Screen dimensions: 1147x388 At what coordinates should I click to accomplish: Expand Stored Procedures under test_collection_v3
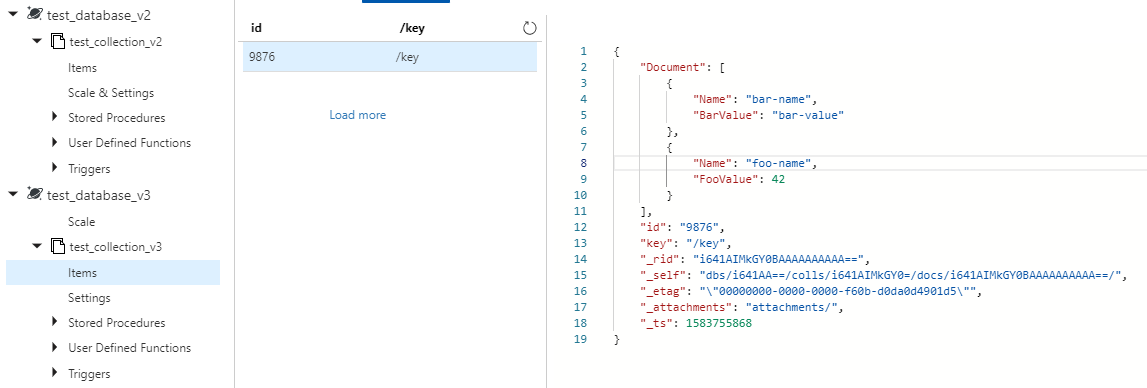(55, 322)
